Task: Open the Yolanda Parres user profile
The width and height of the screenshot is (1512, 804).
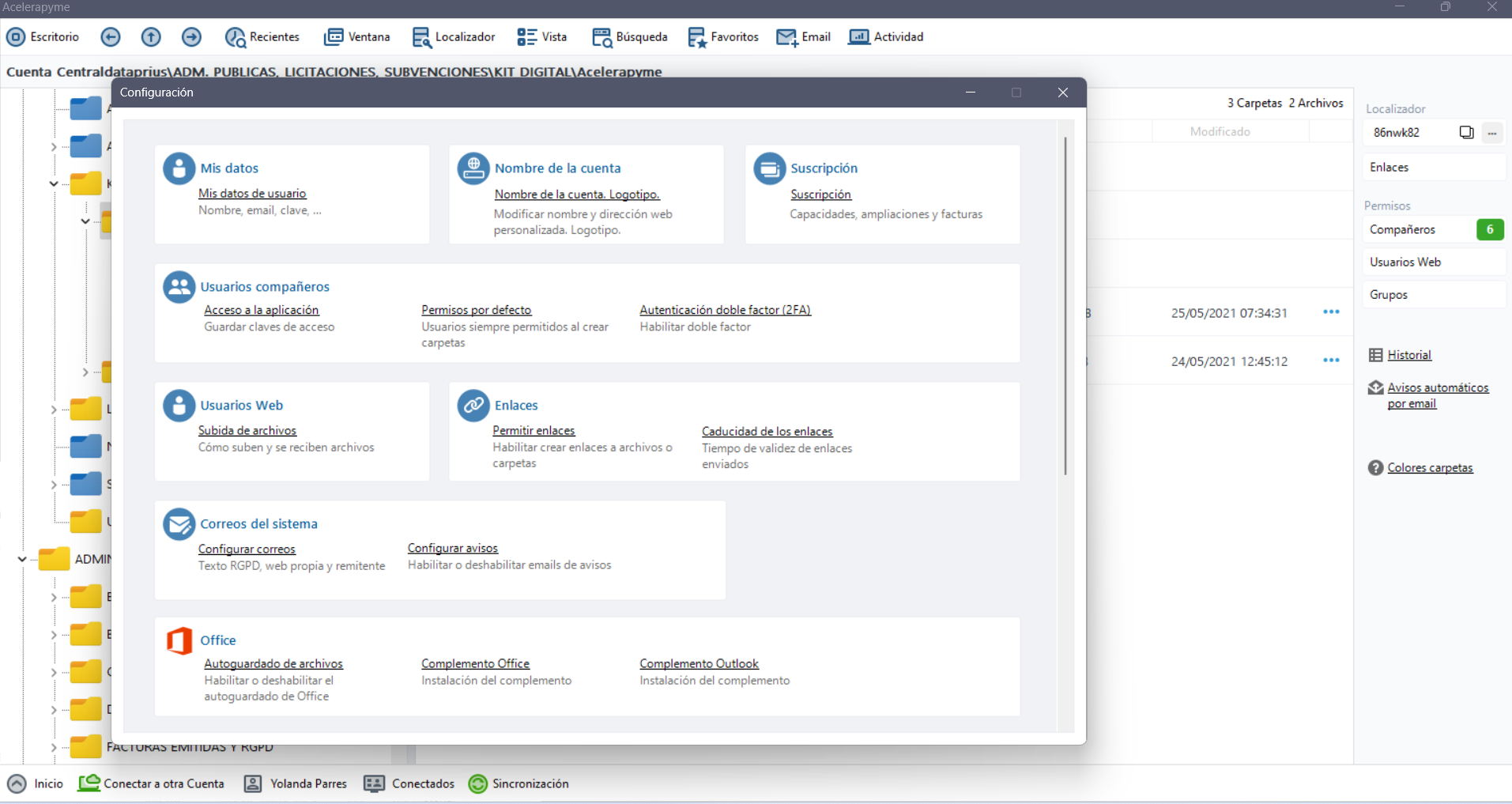Action: tap(296, 784)
